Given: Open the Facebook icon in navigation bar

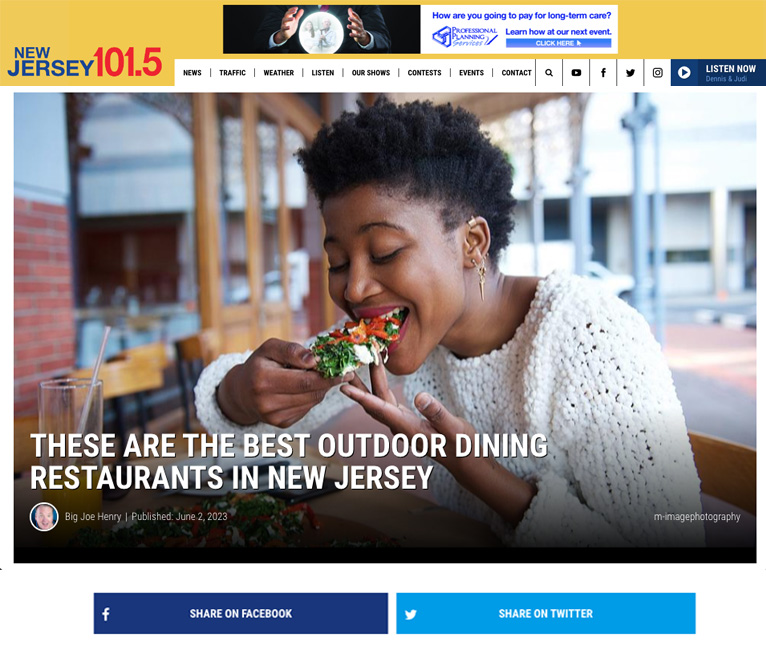Looking at the screenshot, I should [x=603, y=73].
